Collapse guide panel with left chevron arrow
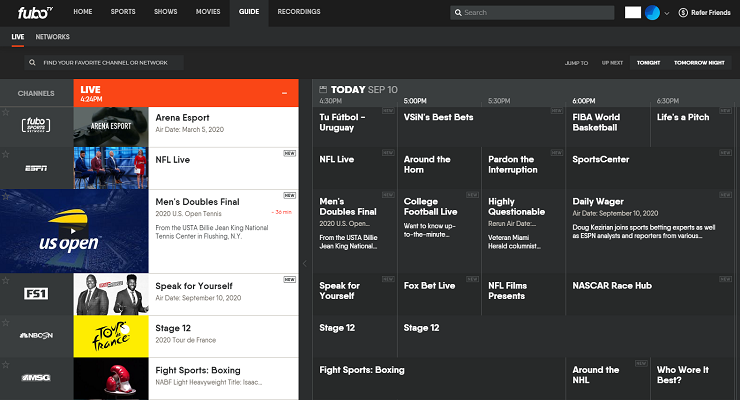Image resolution: width=740 pixels, height=400 pixels. 304,264
